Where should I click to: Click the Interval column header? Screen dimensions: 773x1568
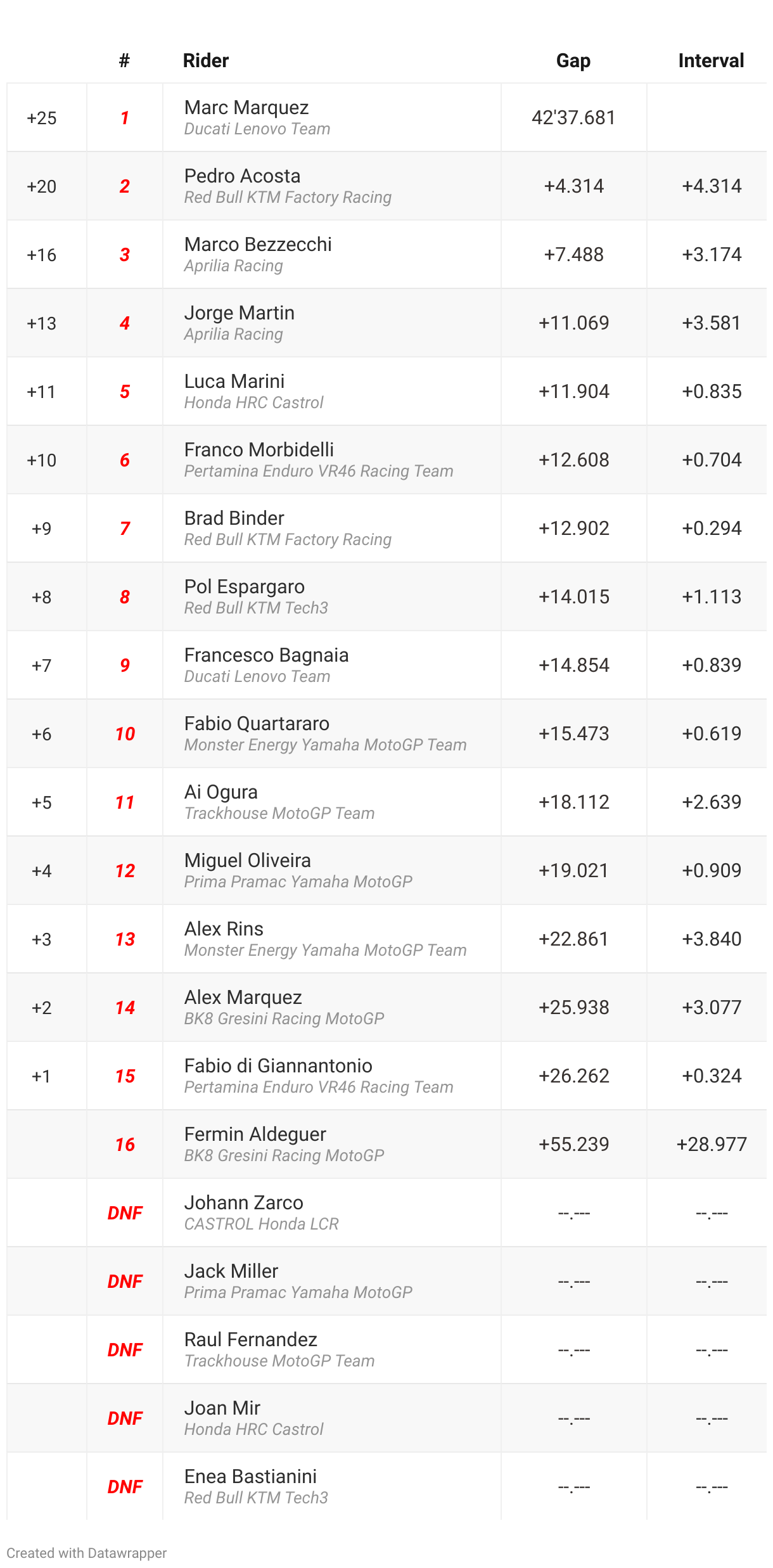[711, 61]
